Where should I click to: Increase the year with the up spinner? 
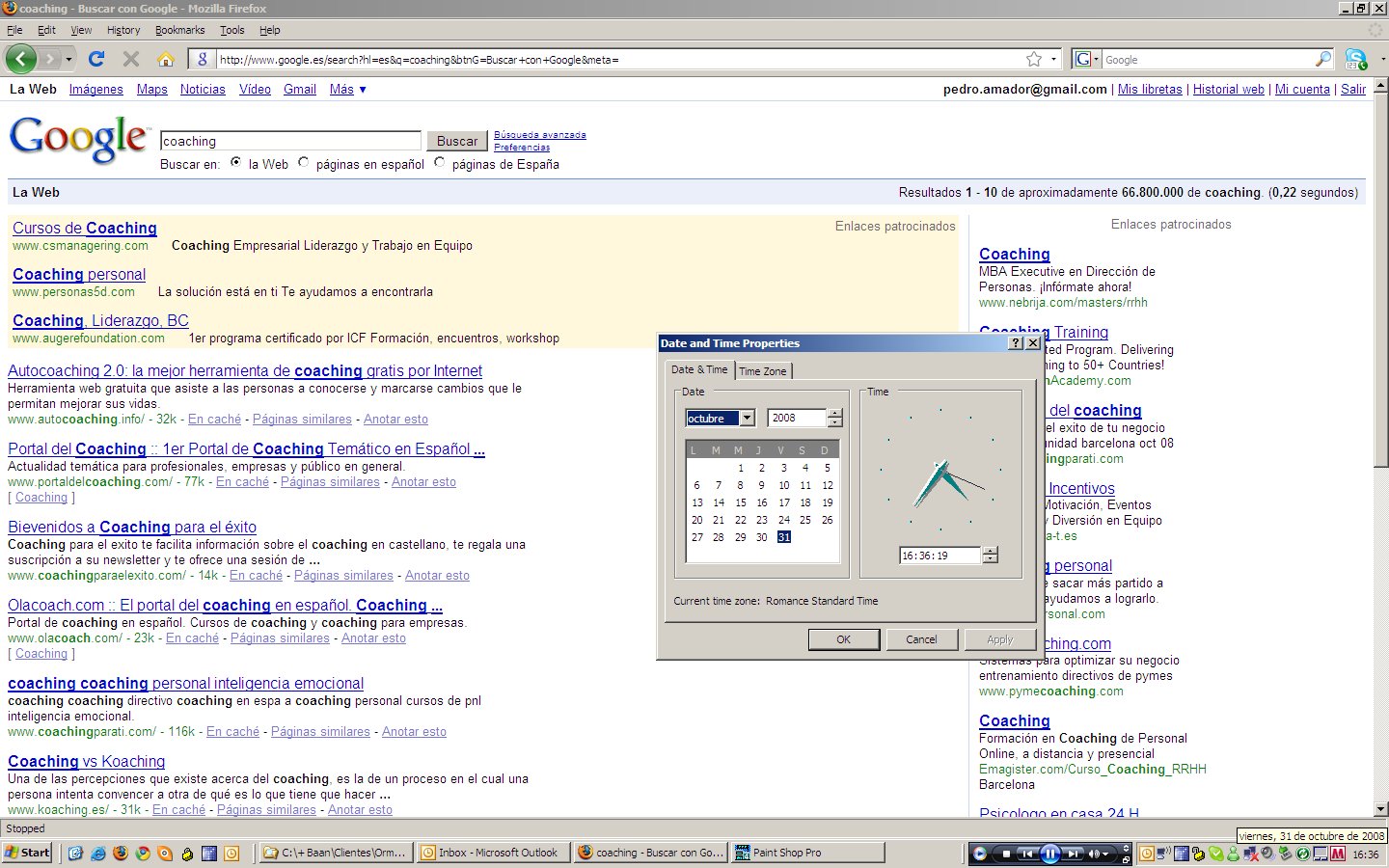pyautogui.click(x=835, y=414)
